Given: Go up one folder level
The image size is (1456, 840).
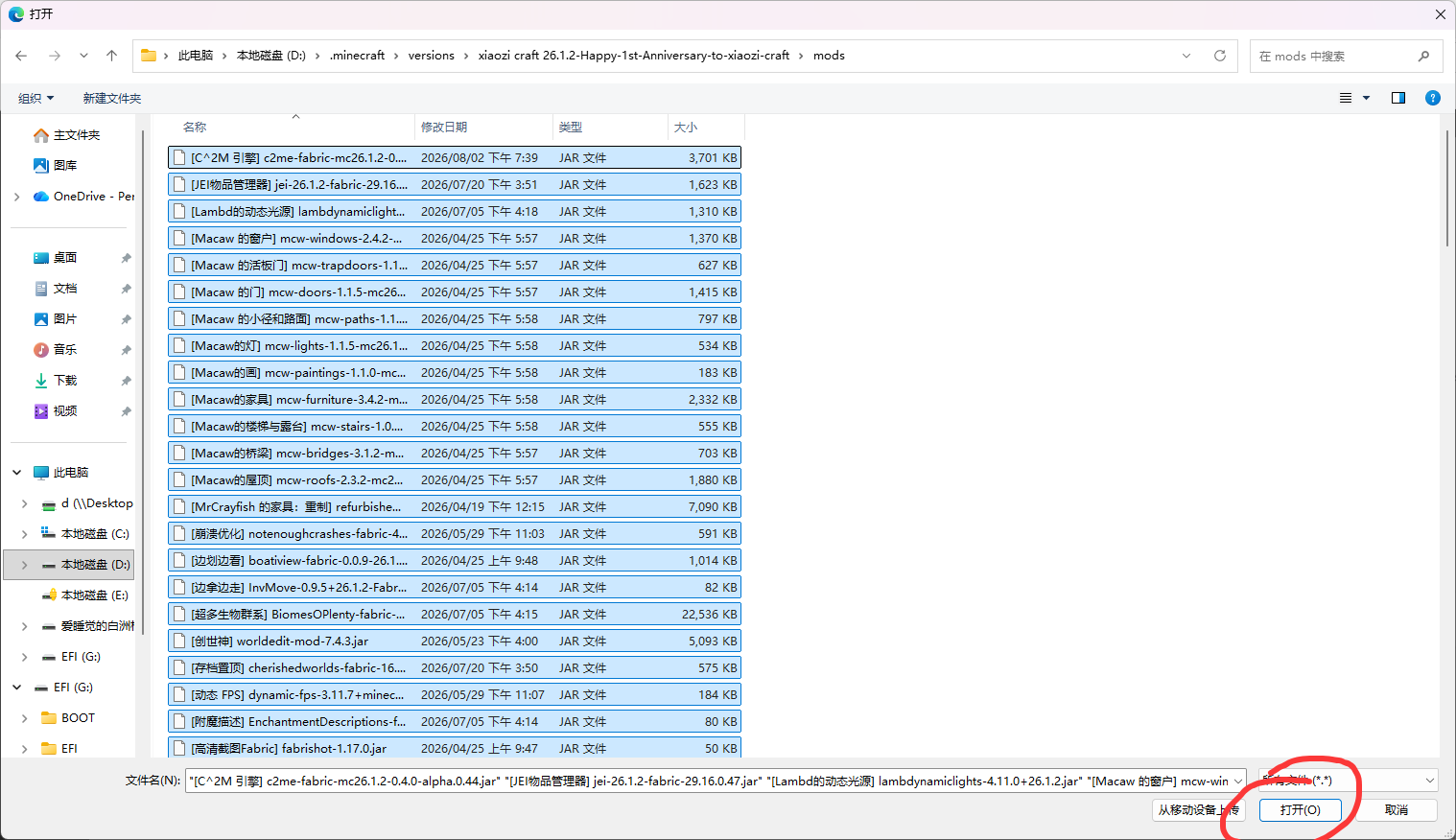Looking at the screenshot, I should 111,56.
